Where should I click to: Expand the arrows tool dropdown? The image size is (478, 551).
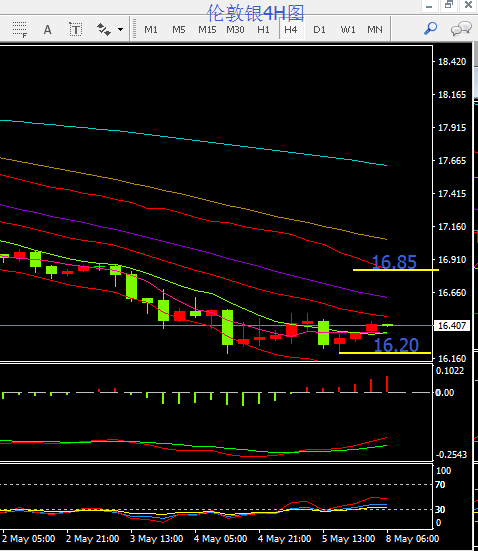[121, 30]
